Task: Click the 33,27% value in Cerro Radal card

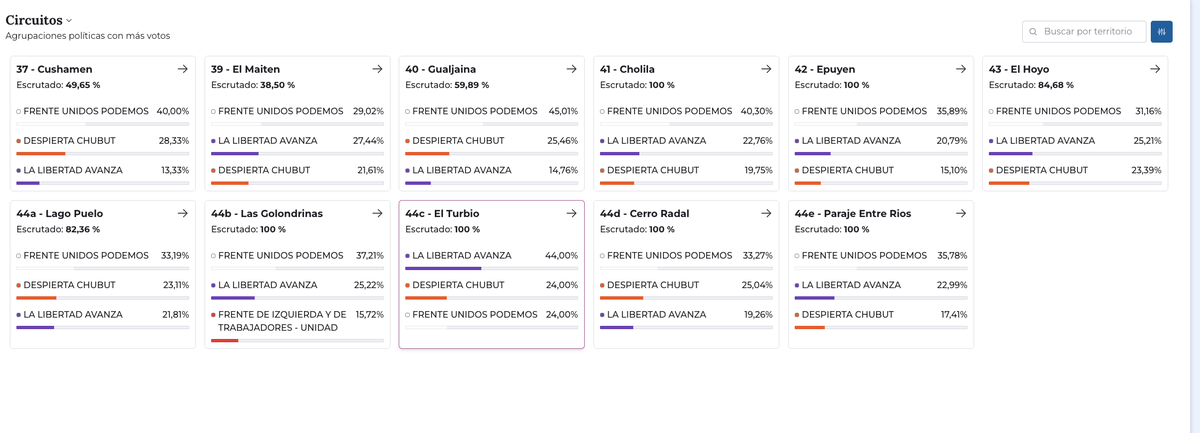Action: point(757,256)
